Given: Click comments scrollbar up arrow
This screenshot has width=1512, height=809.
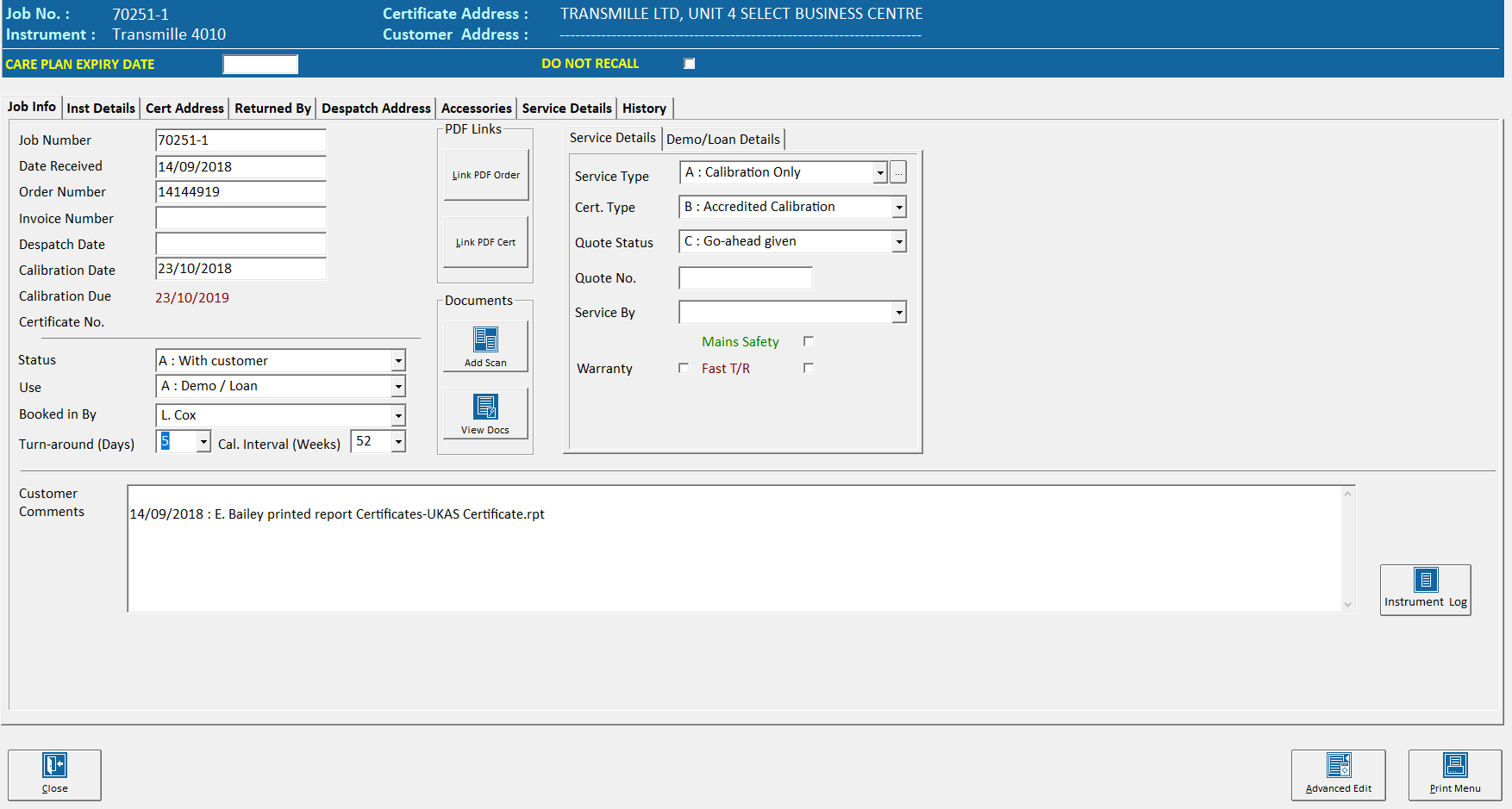Looking at the screenshot, I should [x=1347, y=494].
